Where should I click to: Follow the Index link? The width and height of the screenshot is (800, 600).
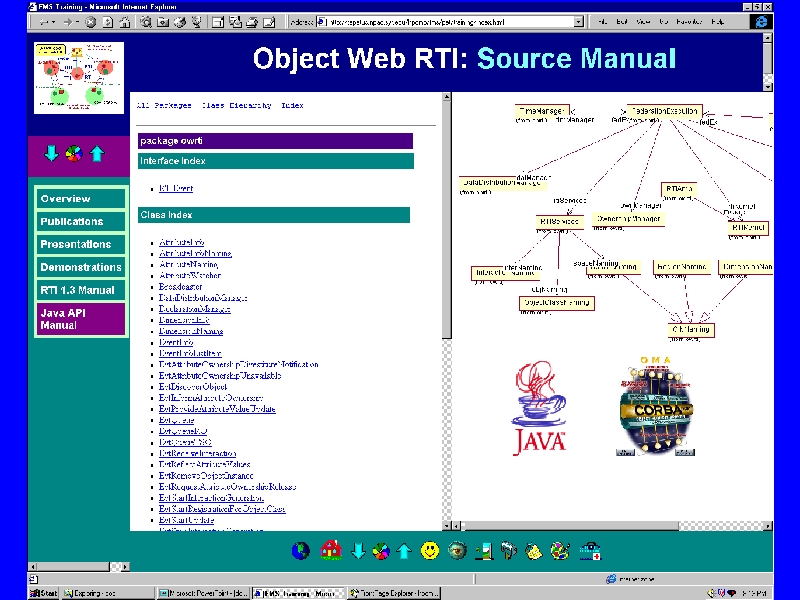[x=292, y=106]
